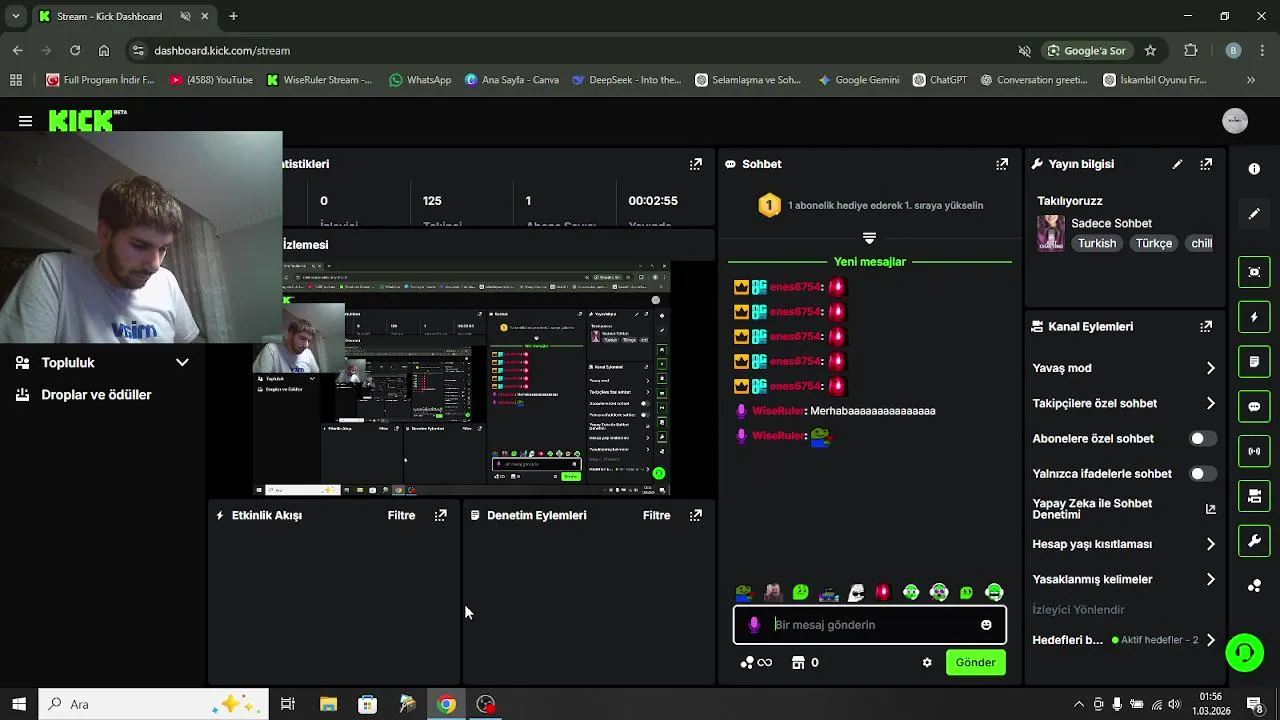The height and width of the screenshot is (720, 1280).
Task: Open the hamburger menu beside the Kick logo
Action: coord(25,121)
